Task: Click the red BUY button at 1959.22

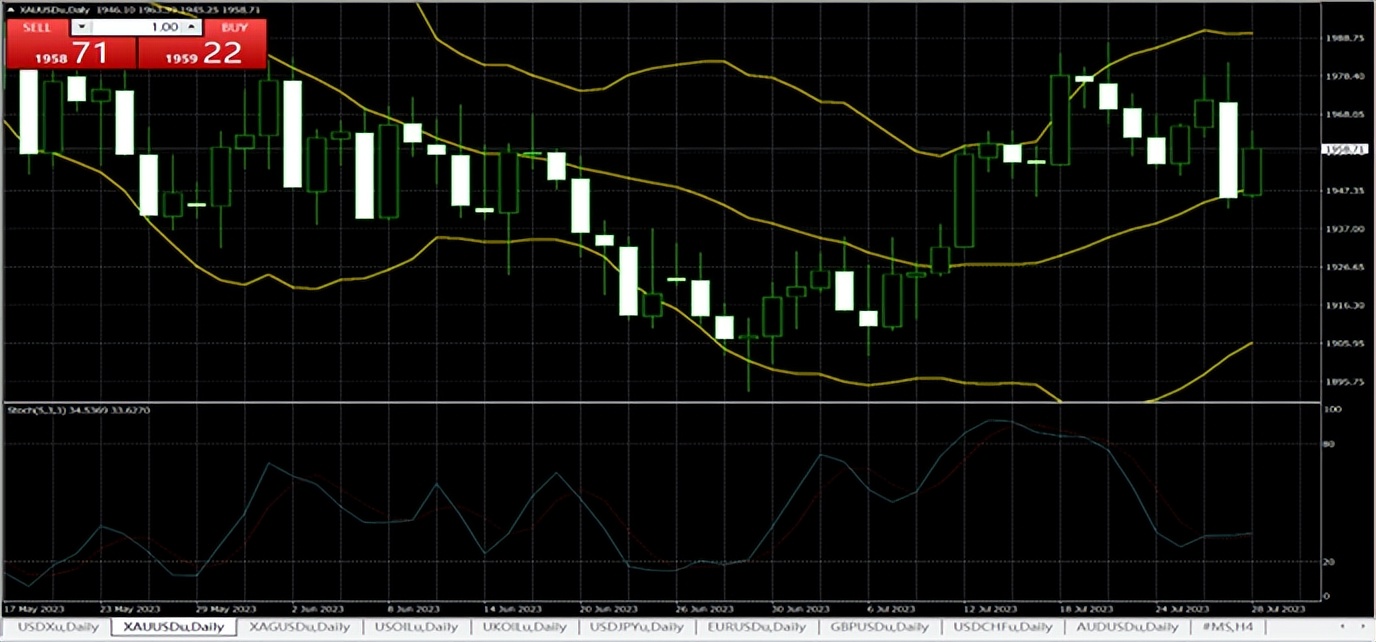Action: [203, 45]
